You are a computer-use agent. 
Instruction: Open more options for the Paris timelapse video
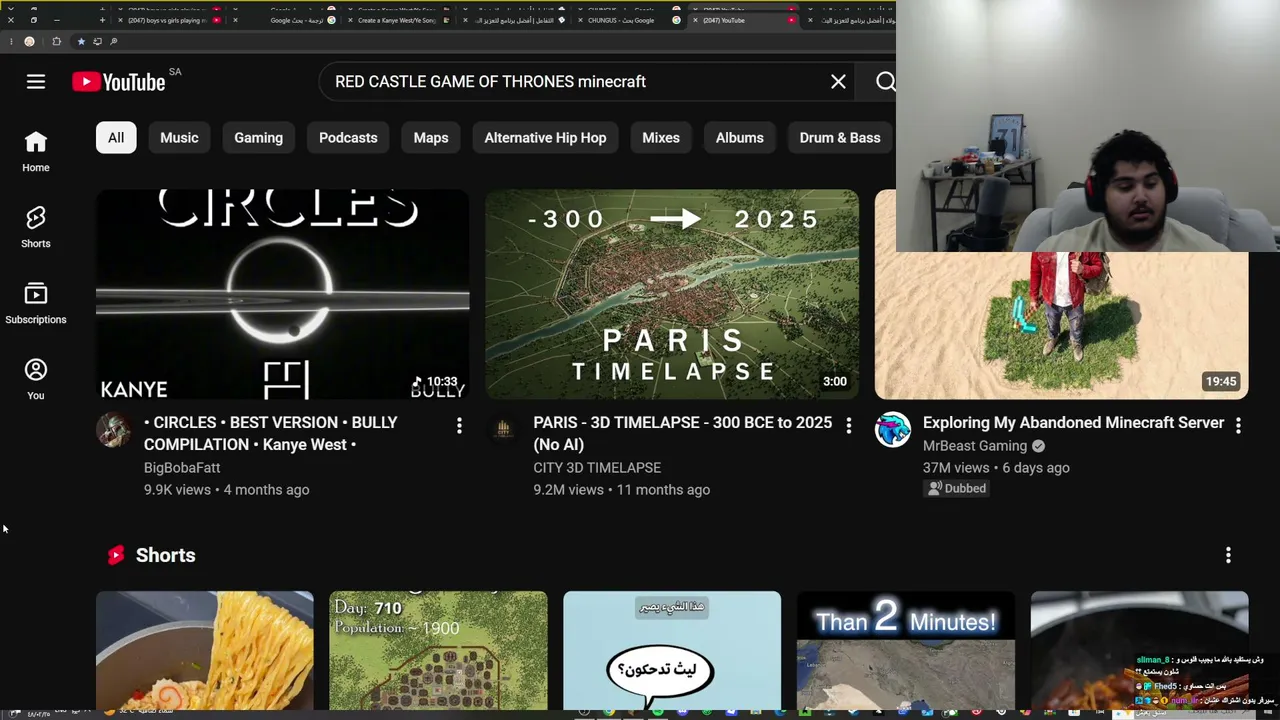[849, 426]
